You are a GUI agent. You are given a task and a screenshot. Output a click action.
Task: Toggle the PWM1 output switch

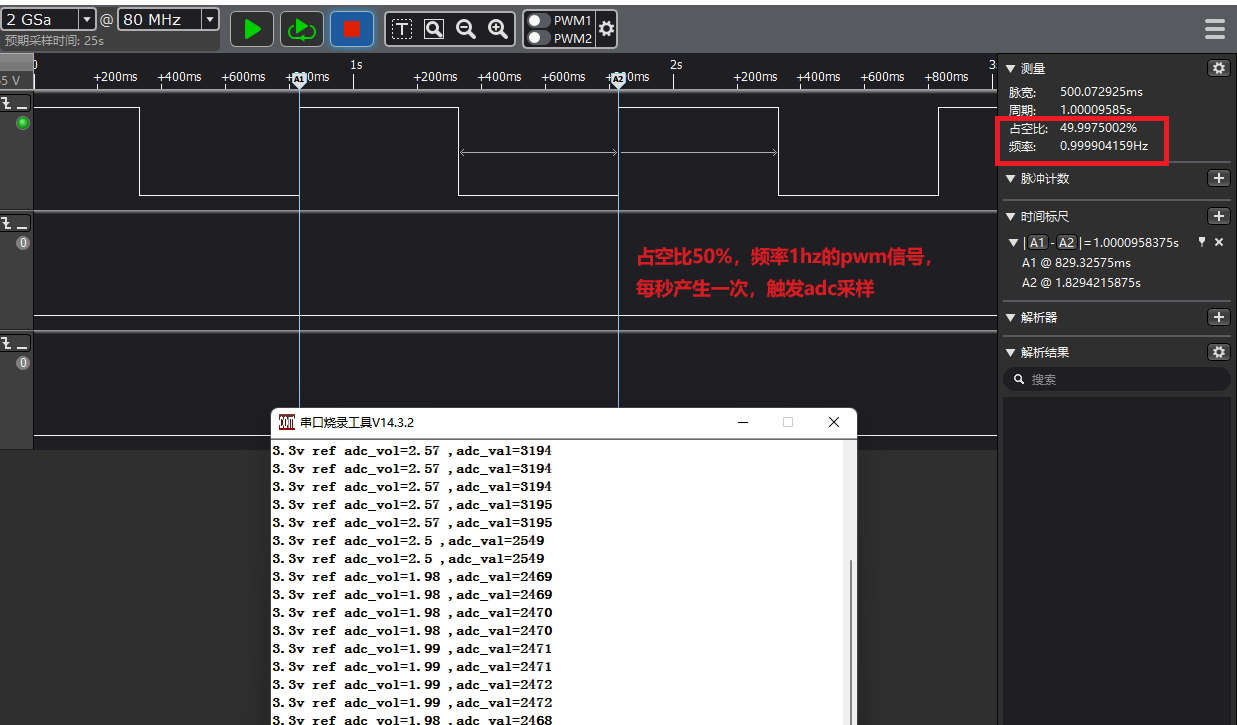click(x=539, y=20)
